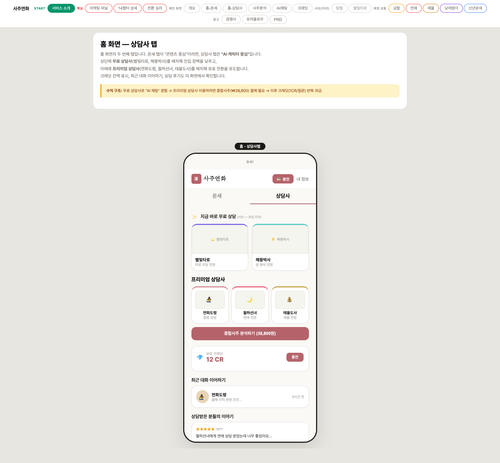Screen dimensions: 500x463
Task: Click the sparkle icon beside free consultation heading
Action: pyautogui.click(x=194, y=217)
